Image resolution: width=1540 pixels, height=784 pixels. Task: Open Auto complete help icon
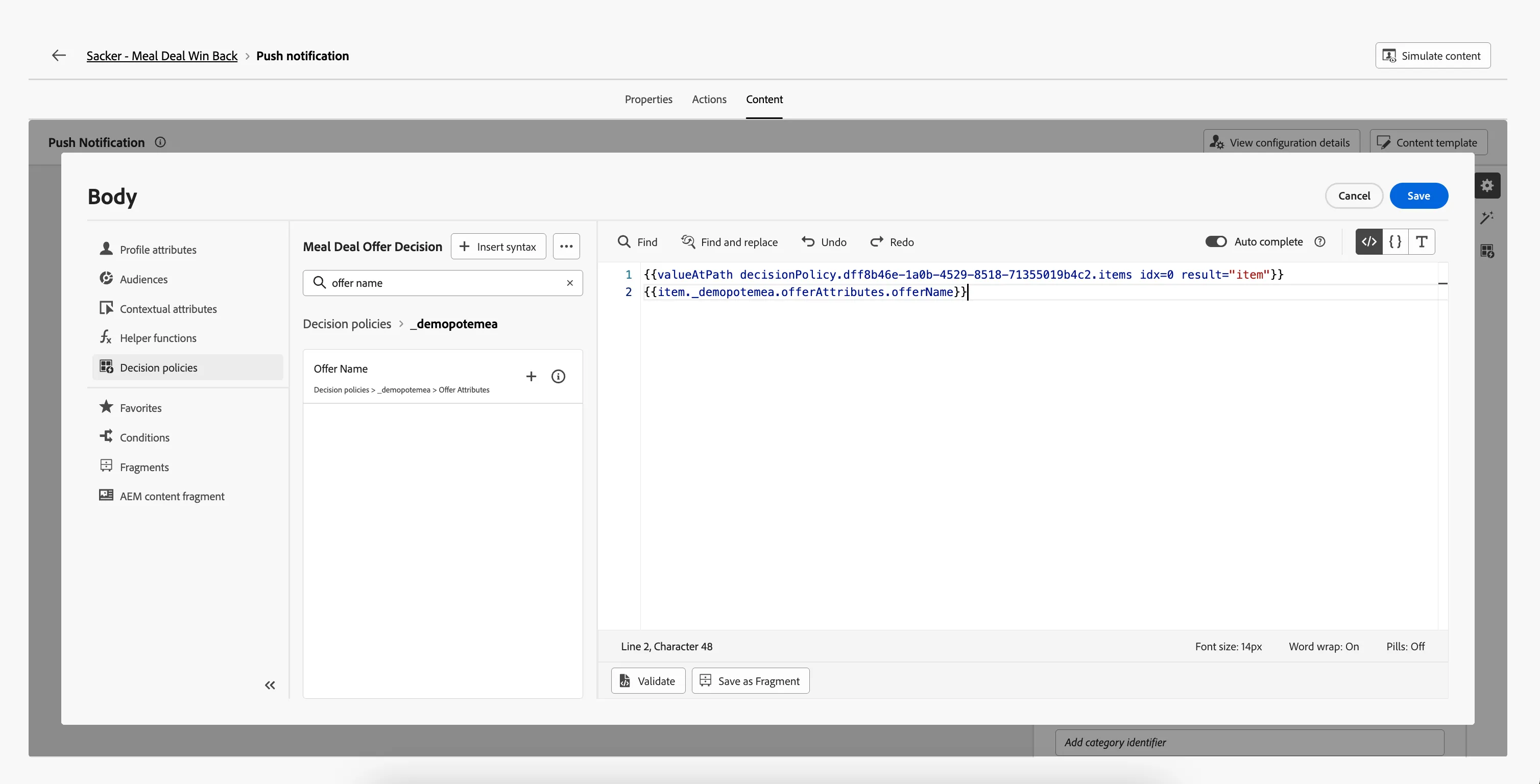(1320, 241)
